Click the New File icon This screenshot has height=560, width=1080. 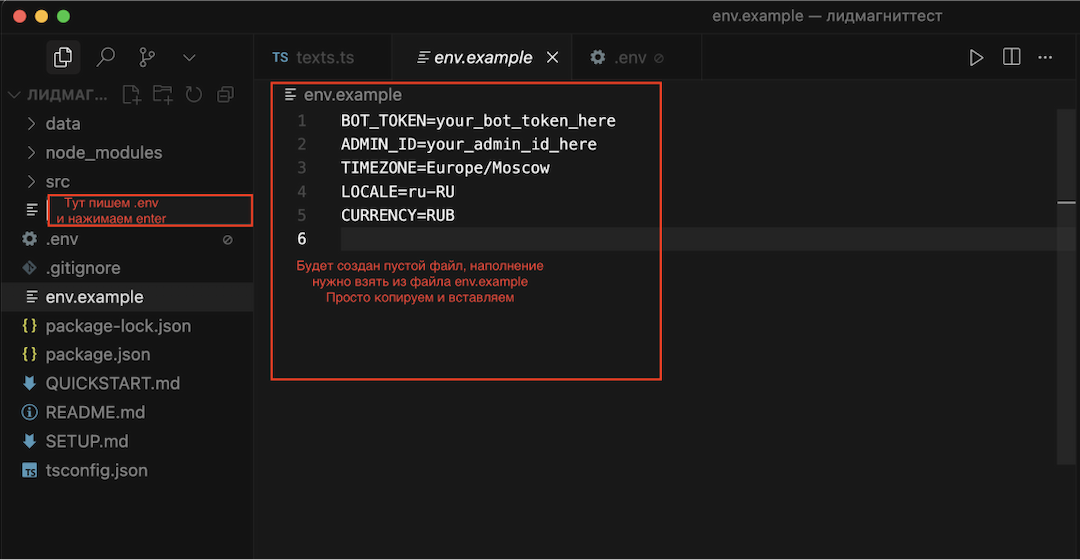pos(131,95)
